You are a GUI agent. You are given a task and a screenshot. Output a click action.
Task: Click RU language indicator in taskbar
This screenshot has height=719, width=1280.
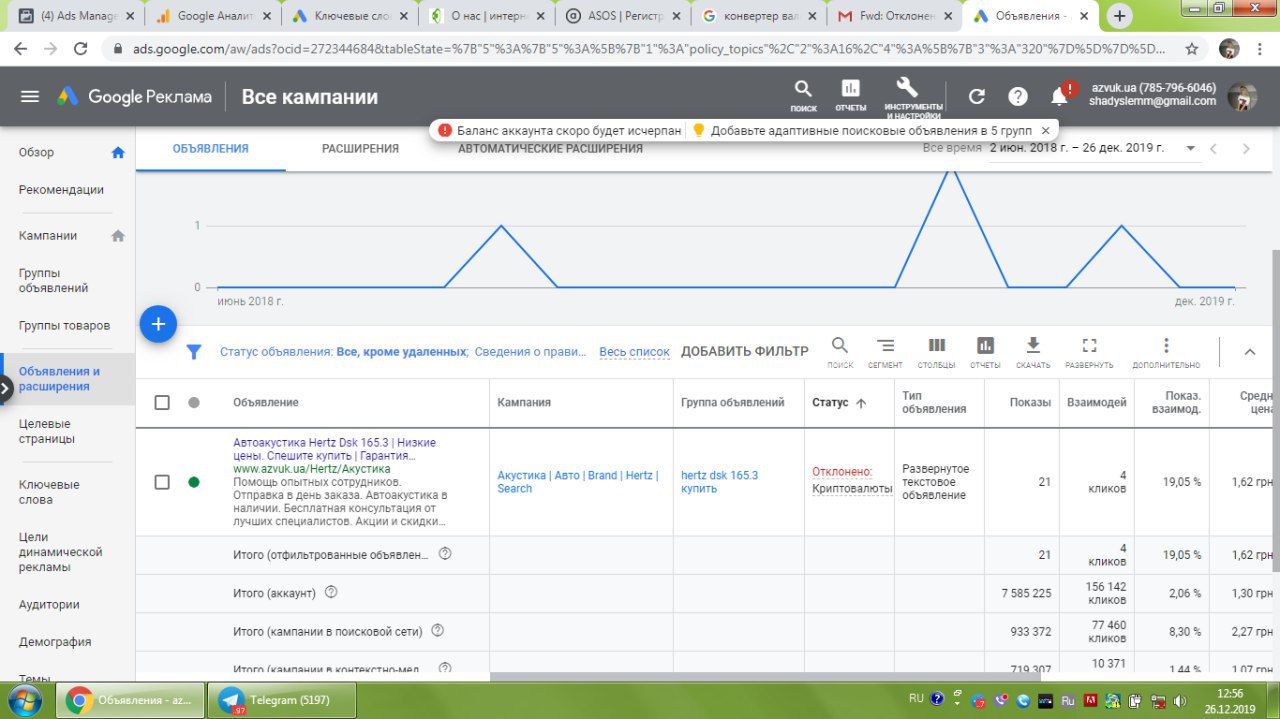(916, 698)
